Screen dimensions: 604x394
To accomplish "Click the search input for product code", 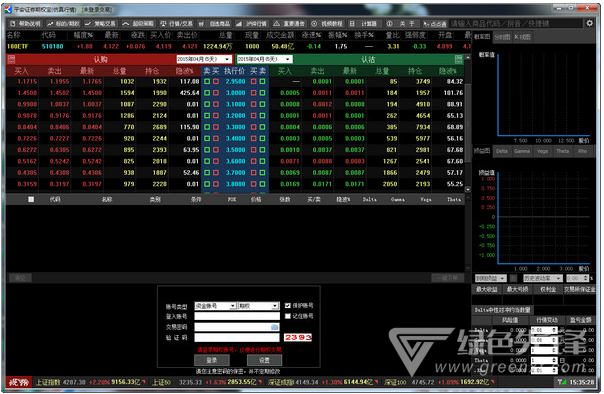I will click(515, 23).
